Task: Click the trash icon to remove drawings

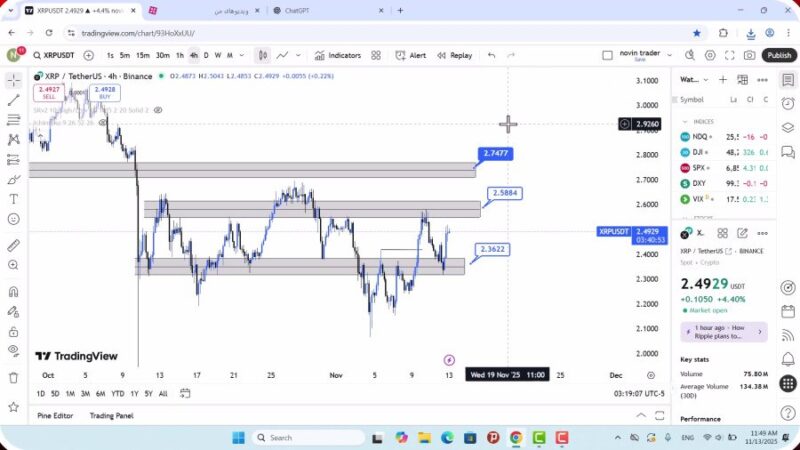Action: click(x=13, y=377)
